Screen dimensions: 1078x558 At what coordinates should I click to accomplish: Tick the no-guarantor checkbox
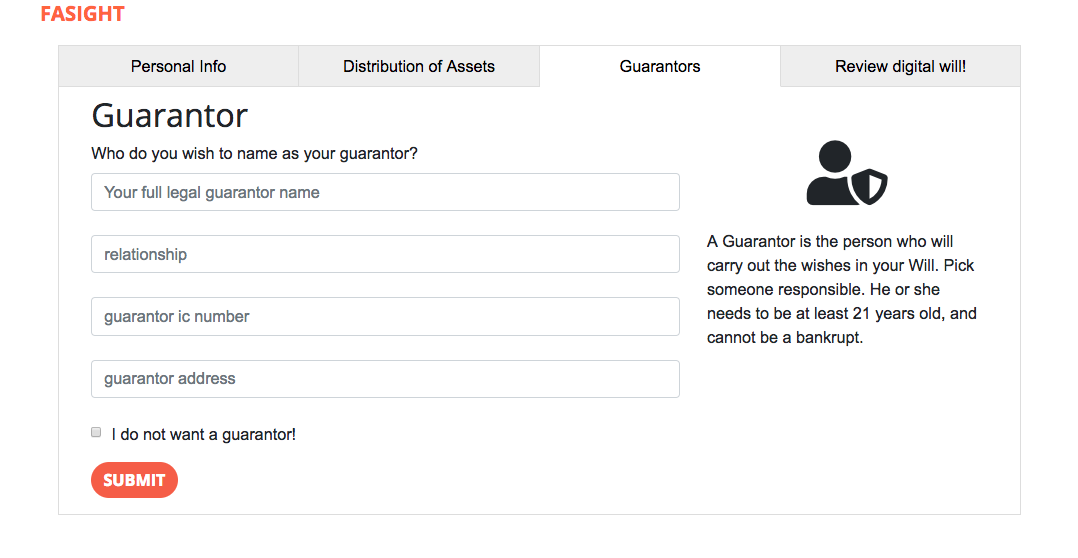pos(96,432)
